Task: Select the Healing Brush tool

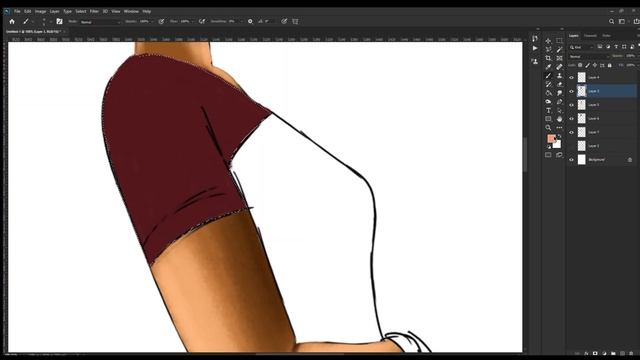Action: pyautogui.click(x=559, y=67)
